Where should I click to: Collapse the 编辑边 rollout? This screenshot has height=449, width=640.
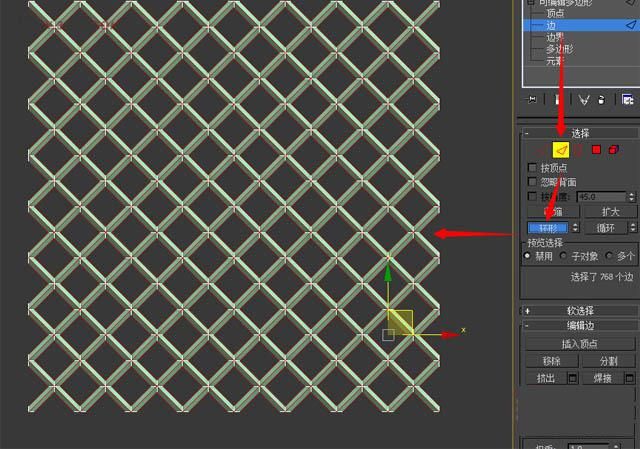[580, 326]
